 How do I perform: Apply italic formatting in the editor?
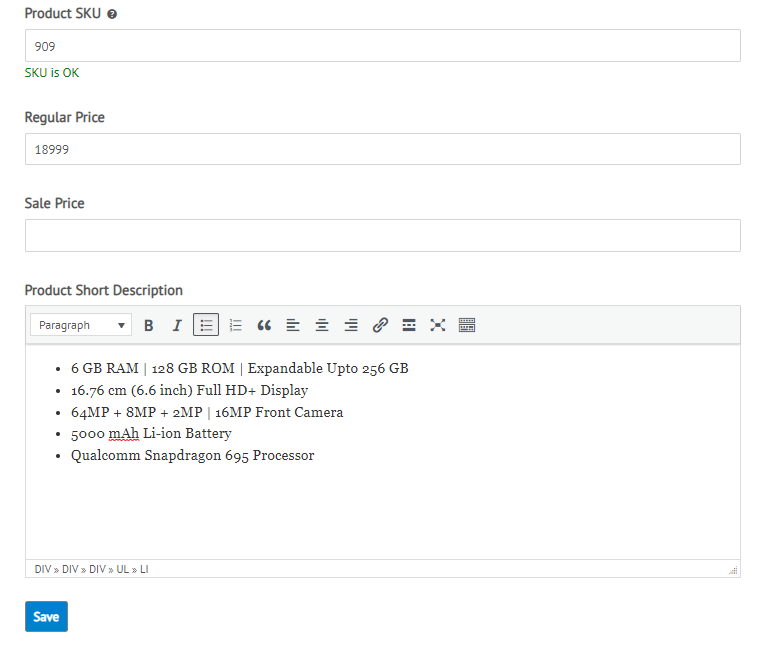click(177, 325)
